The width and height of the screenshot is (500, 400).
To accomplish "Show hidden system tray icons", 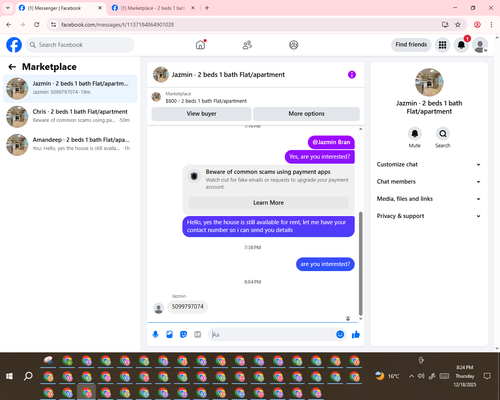I will [411, 376].
